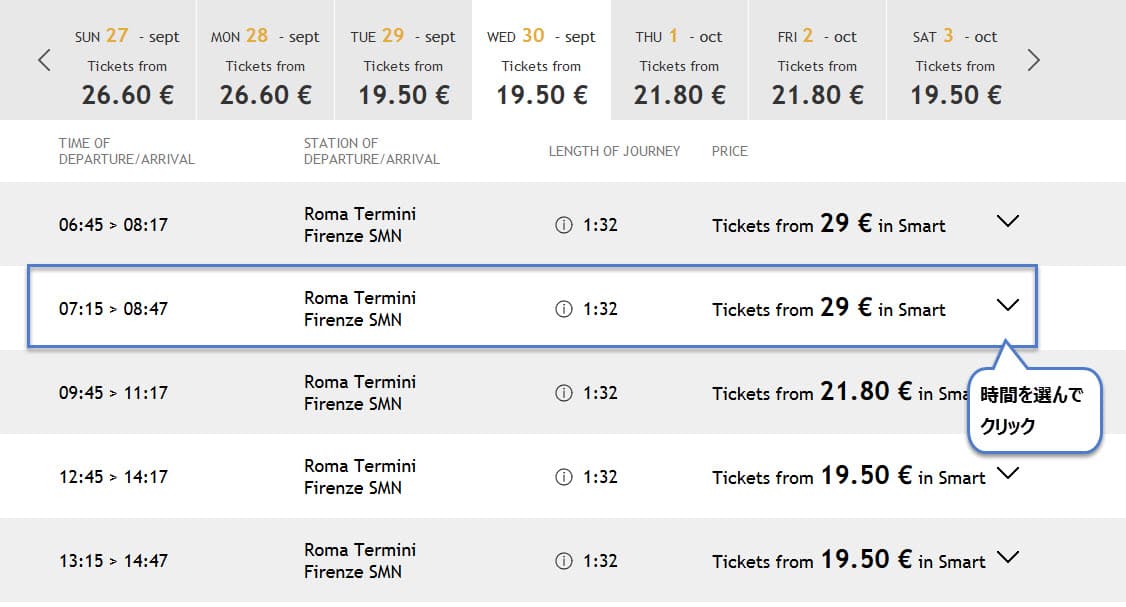Open journey info icon for 07:15 train
This screenshot has height=607, width=1126.
564,309
